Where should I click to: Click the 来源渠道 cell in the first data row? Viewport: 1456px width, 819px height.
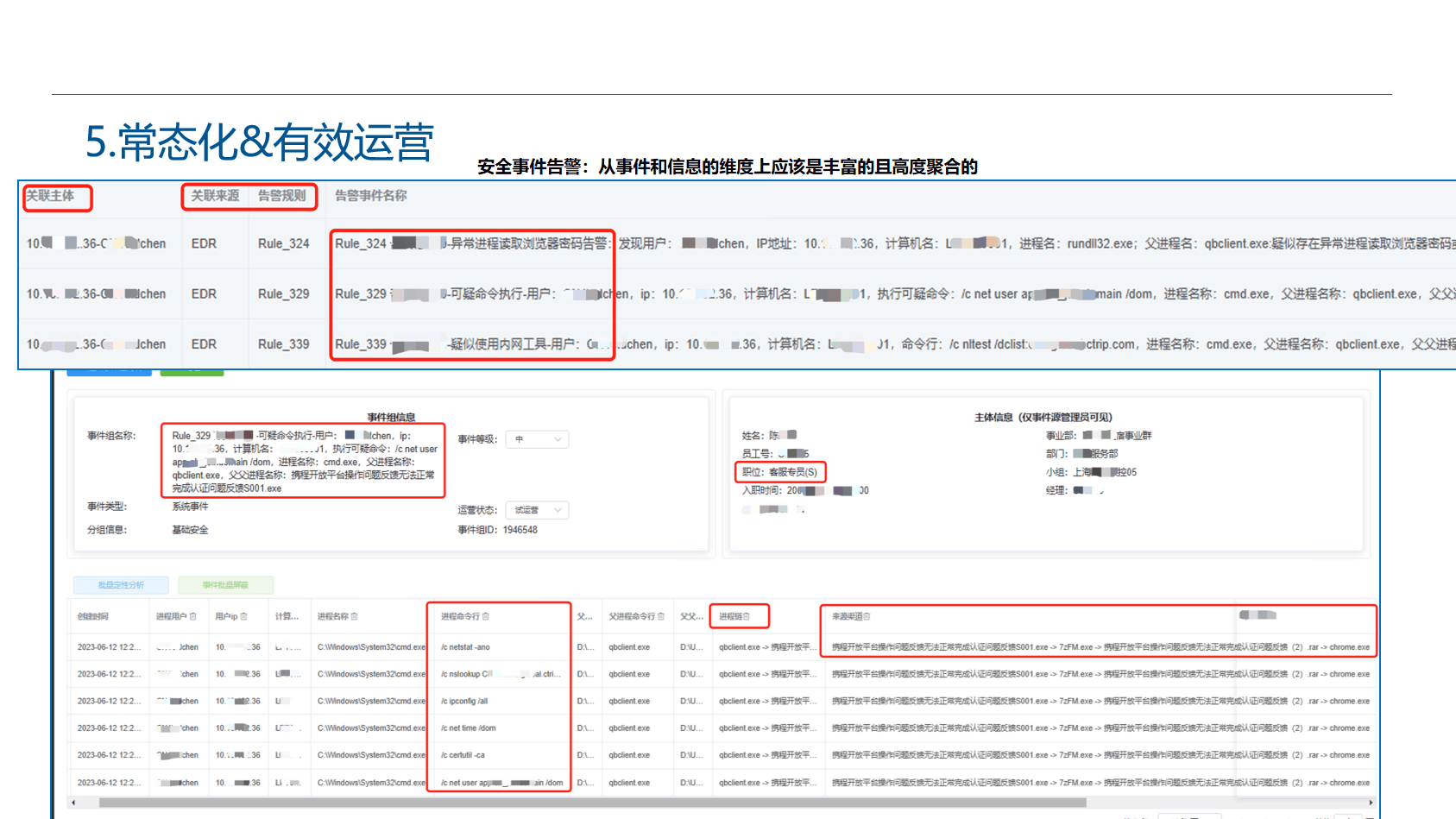tap(1100, 647)
